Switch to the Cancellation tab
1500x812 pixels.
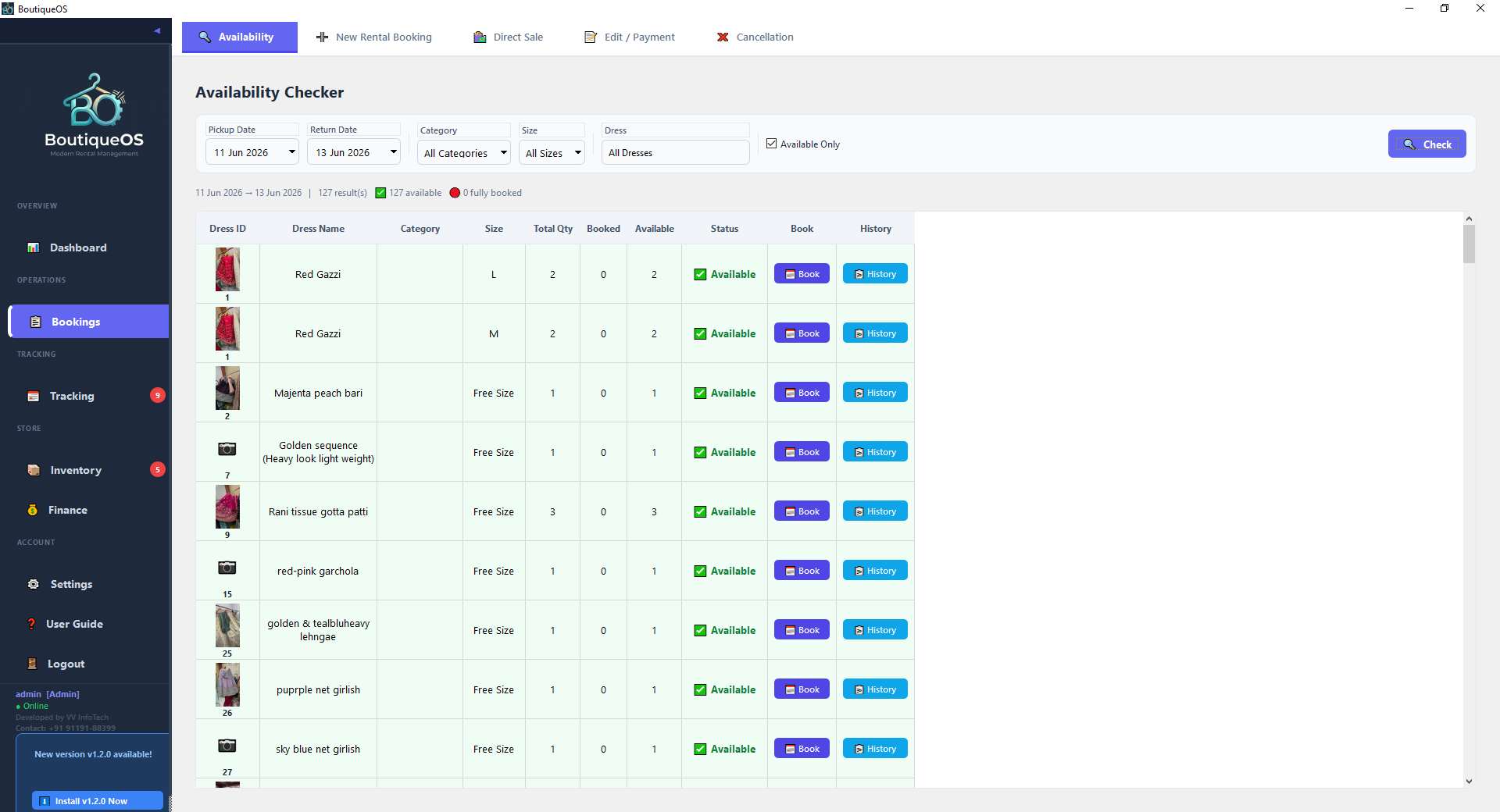755,37
